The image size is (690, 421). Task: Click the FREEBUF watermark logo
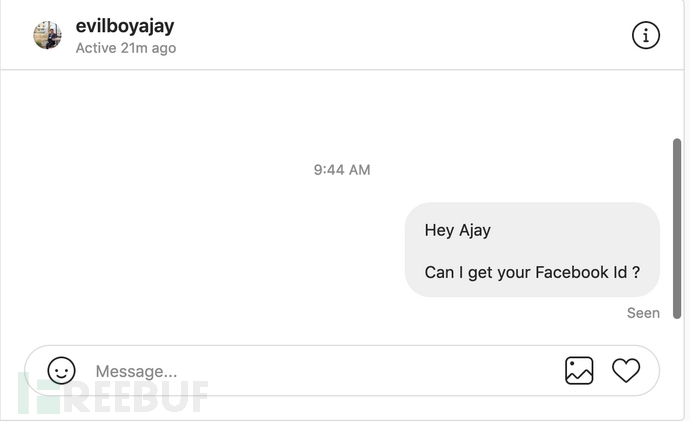113,394
